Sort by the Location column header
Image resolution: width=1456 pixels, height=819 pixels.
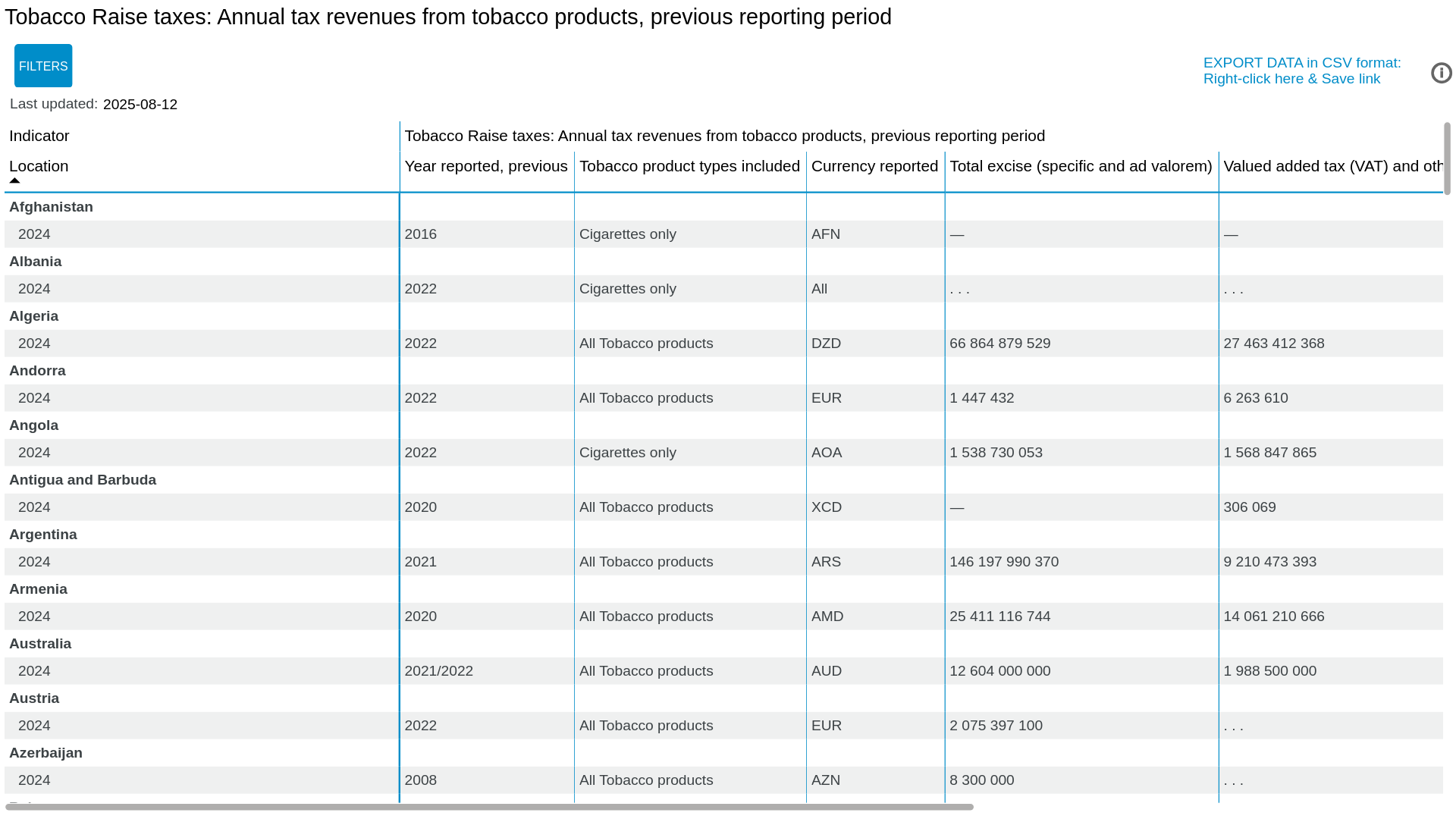pyautogui.click(x=39, y=166)
